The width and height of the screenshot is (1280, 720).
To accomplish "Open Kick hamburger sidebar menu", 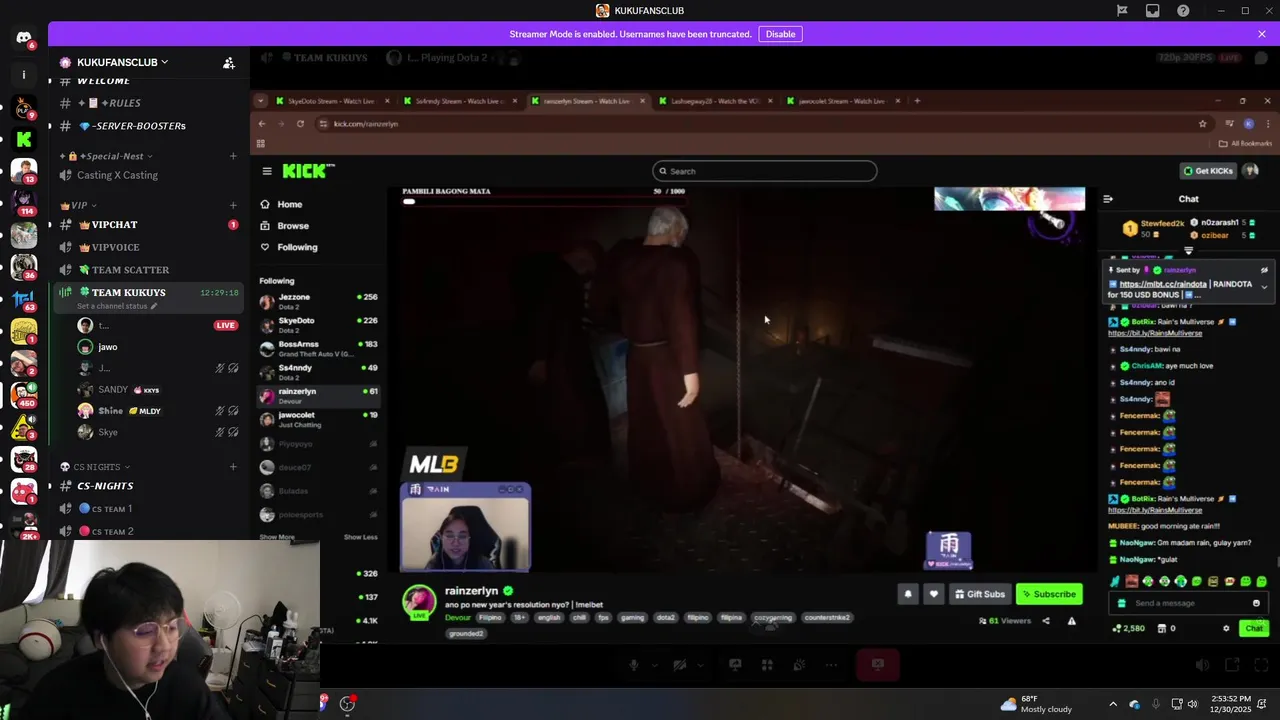I will coord(267,171).
